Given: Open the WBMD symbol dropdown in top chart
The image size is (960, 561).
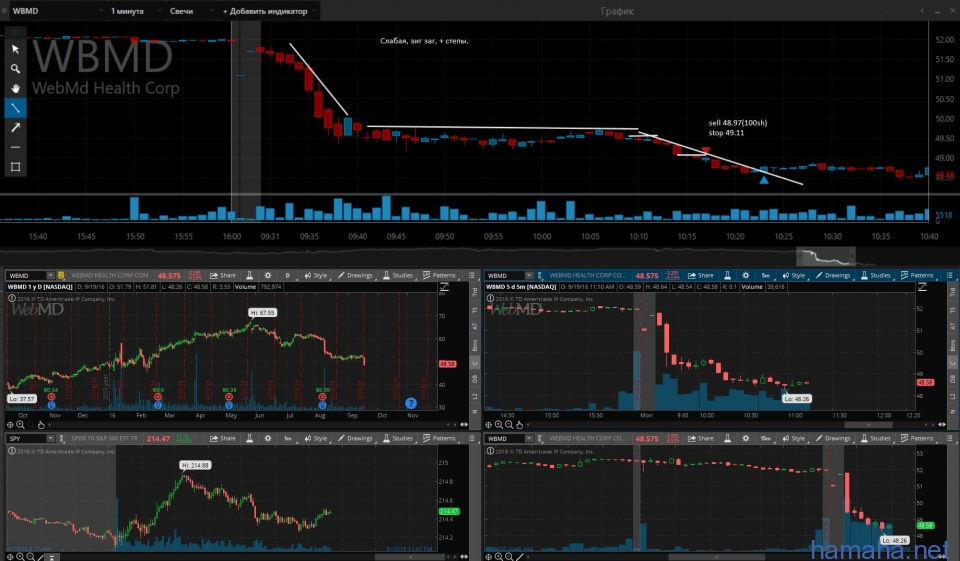Looking at the screenshot, I should [57, 11].
